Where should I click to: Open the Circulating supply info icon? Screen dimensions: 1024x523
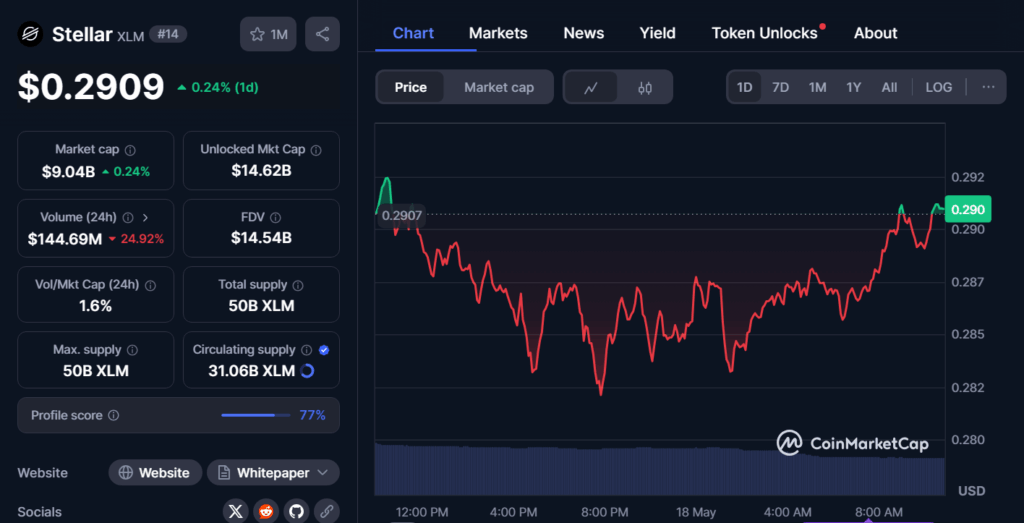(307, 351)
